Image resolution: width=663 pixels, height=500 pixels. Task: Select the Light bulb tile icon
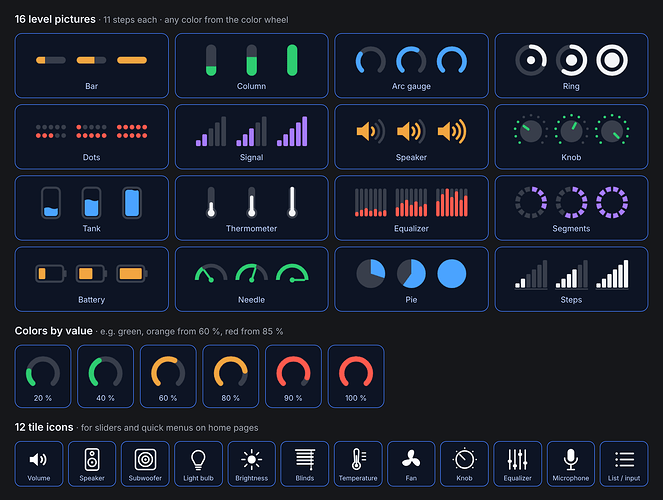[x=198, y=464]
